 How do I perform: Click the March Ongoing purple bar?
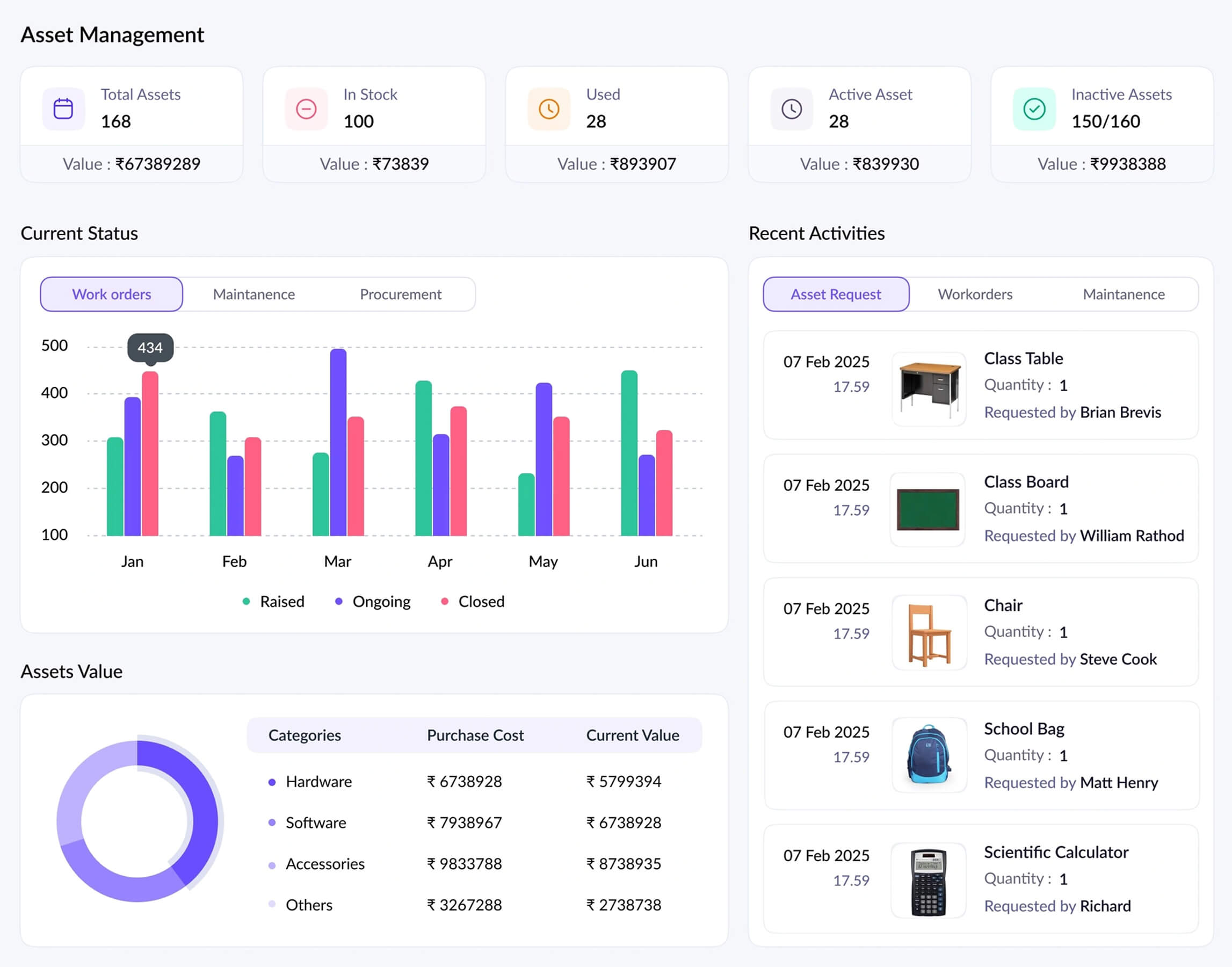point(338,442)
